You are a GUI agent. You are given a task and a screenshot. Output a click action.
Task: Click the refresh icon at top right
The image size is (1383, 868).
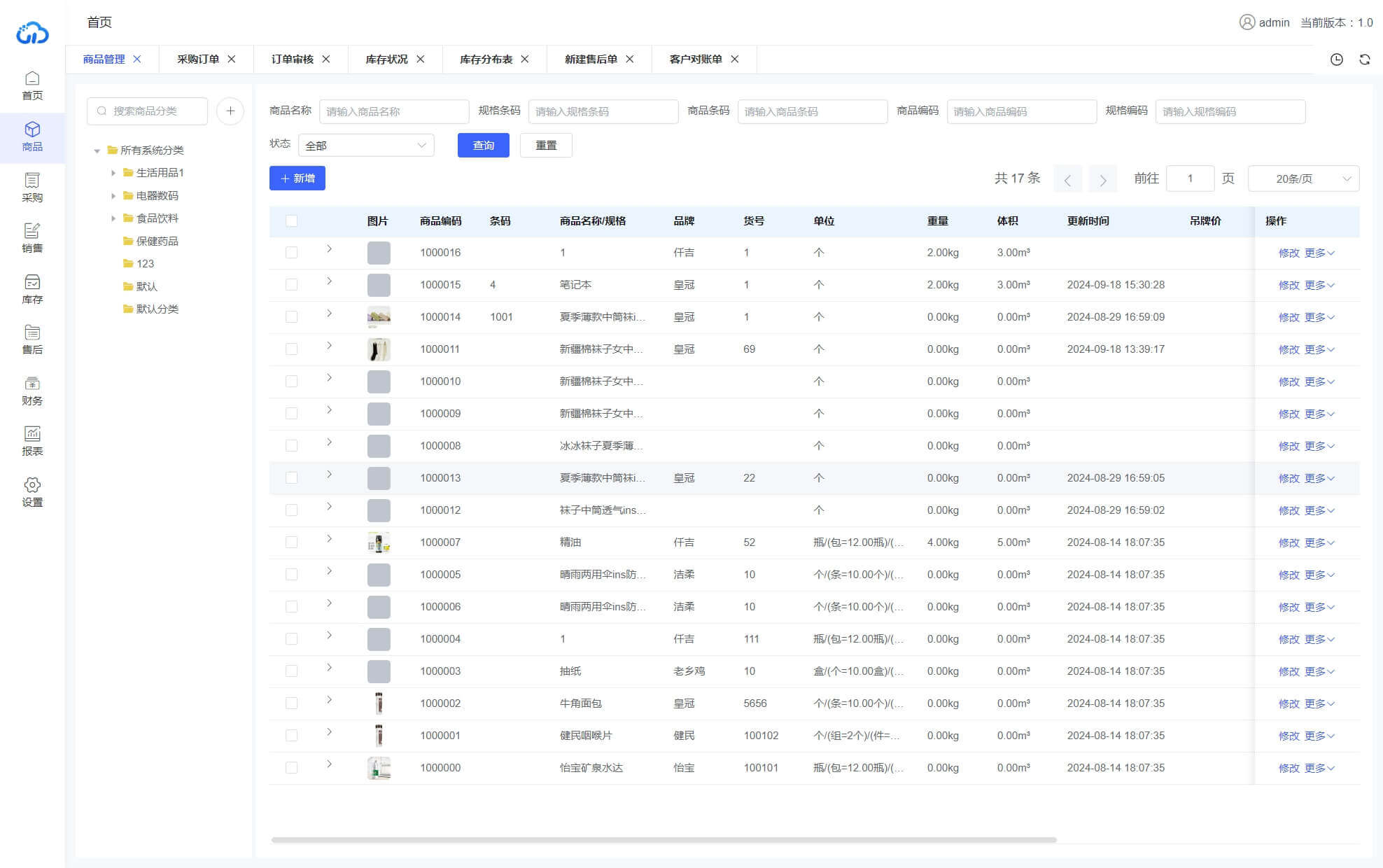pos(1363,59)
